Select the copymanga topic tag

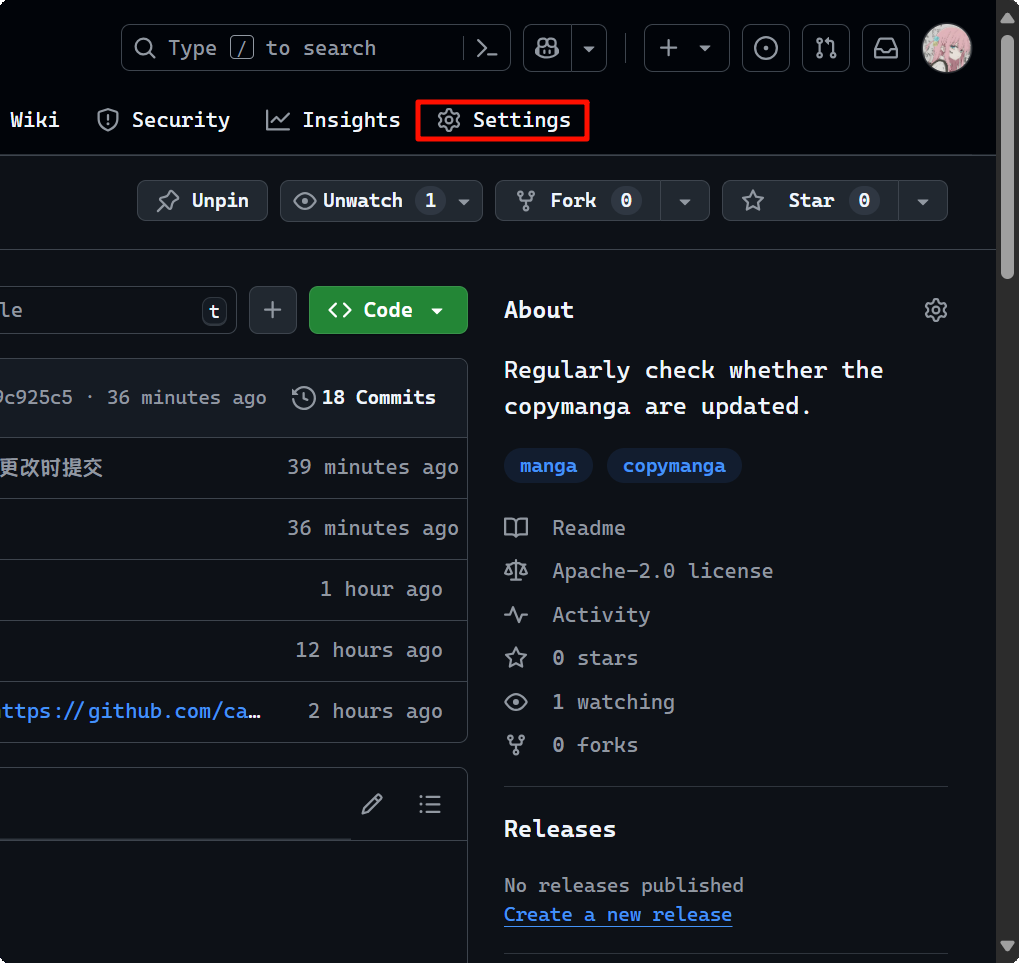pos(674,466)
